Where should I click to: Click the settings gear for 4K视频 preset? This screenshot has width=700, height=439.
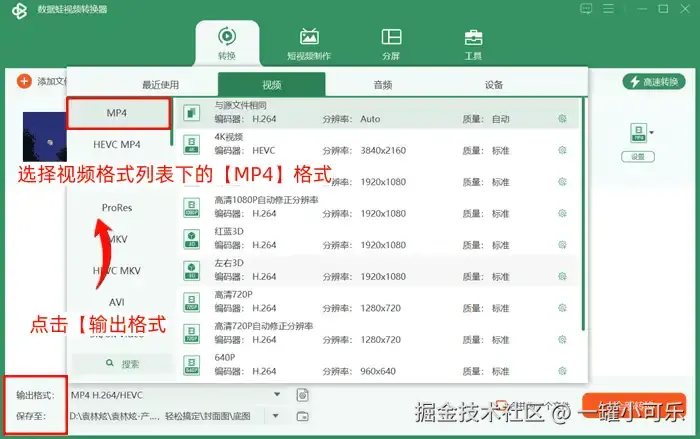coord(562,150)
